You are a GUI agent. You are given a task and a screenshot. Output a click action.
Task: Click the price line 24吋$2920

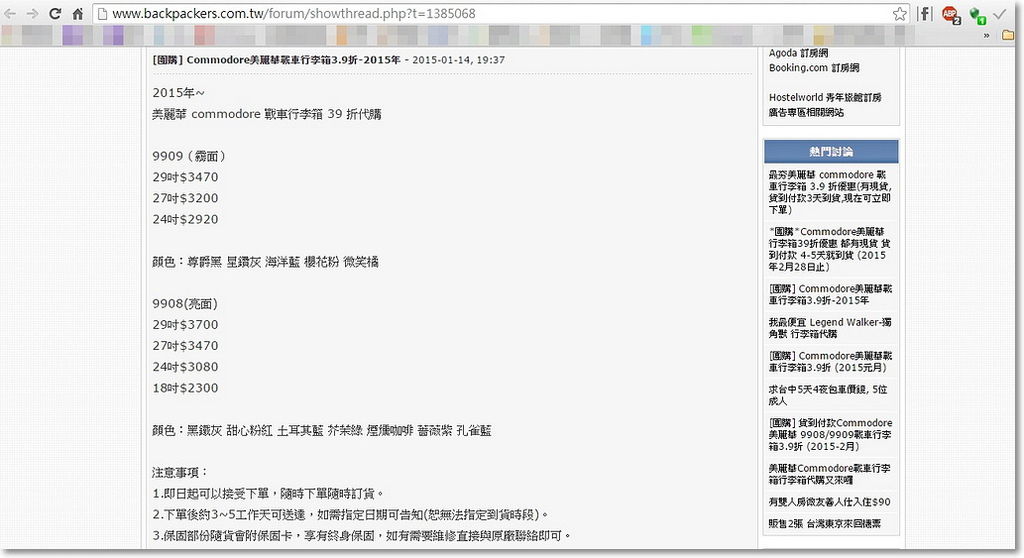point(185,219)
